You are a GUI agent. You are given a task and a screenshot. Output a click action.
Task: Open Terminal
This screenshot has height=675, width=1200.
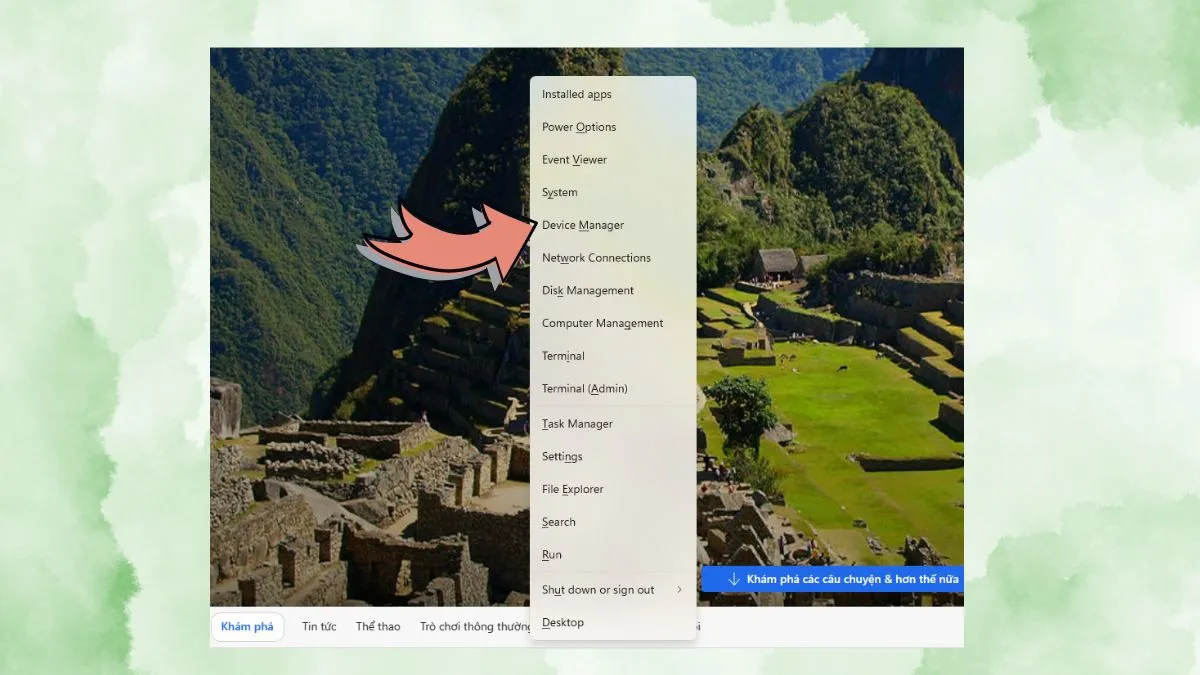pos(563,355)
